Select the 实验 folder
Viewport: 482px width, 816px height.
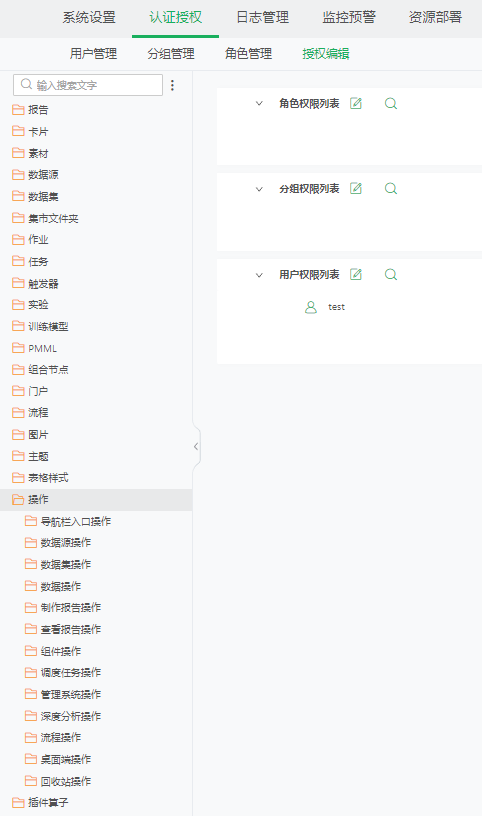point(38,304)
